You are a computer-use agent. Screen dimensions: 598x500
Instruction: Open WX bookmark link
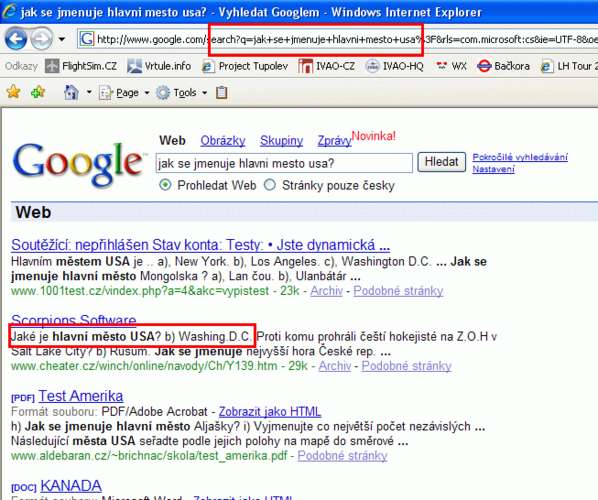[x=451, y=66]
